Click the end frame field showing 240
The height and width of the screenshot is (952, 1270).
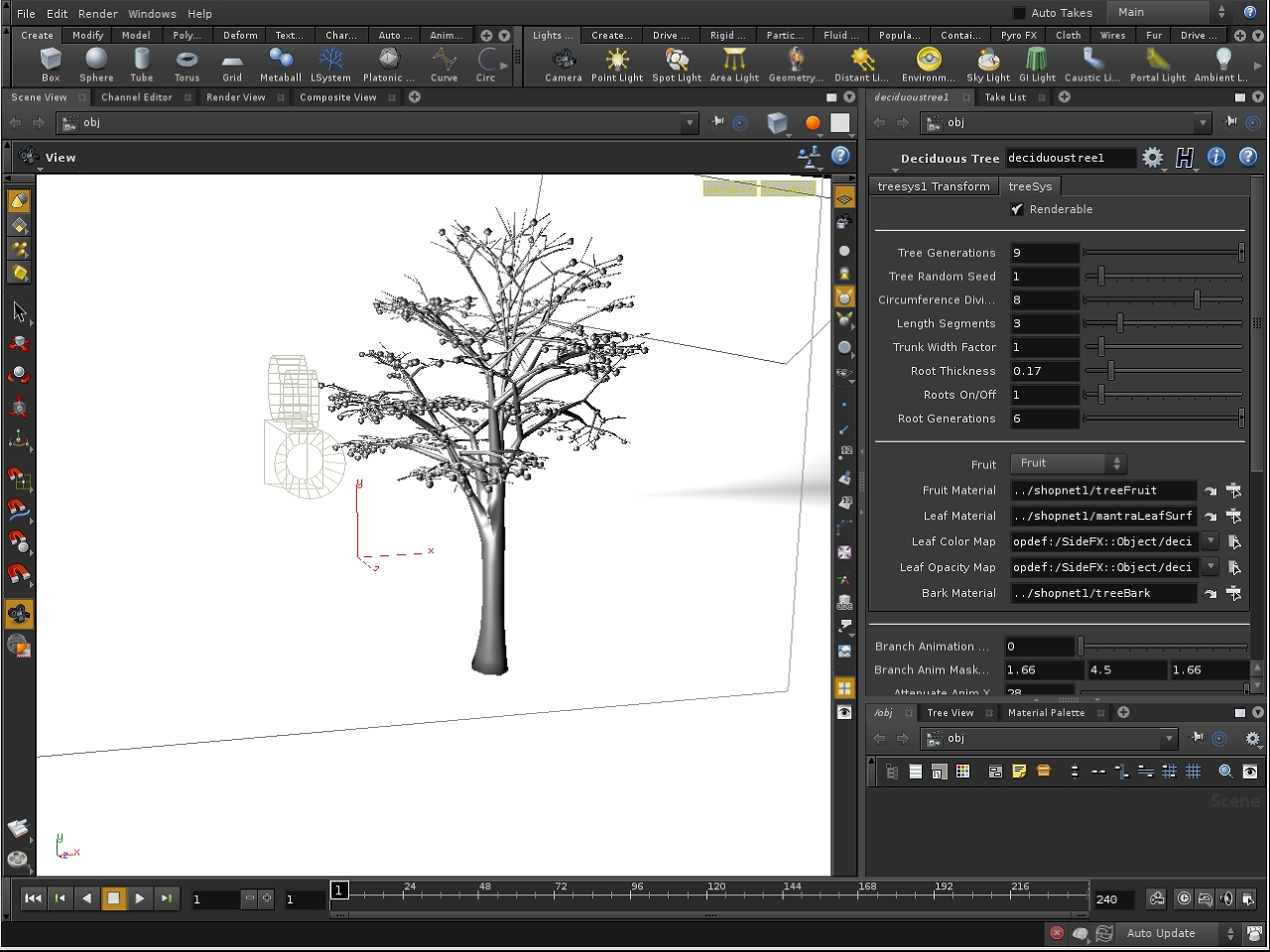pyautogui.click(x=1116, y=899)
